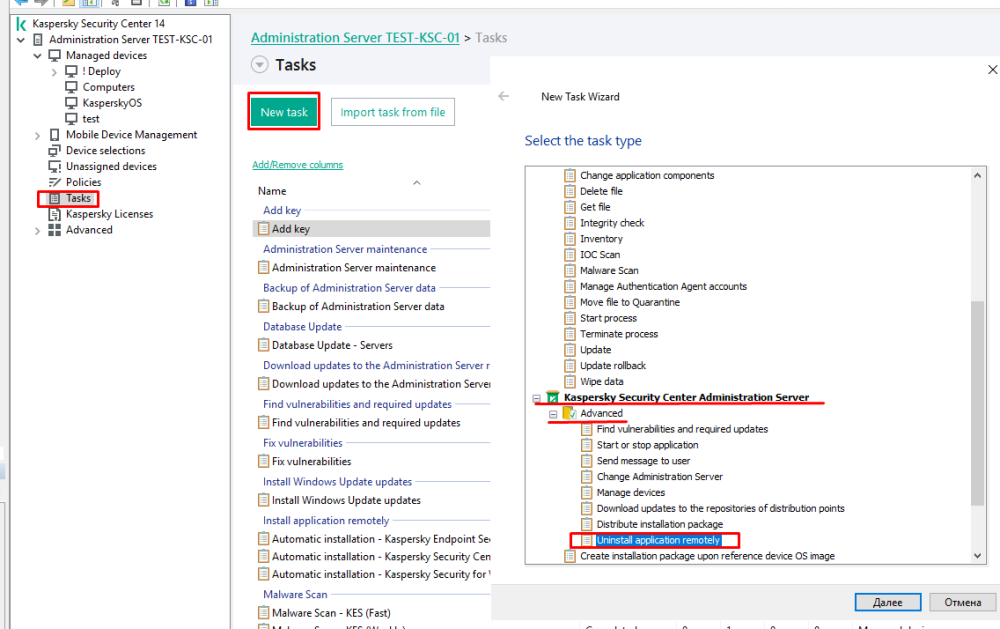Select Automatic installation - Kaspersky Endpoint Security row
This screenshot has height=629, width=1000.
(x=381, y=539)
